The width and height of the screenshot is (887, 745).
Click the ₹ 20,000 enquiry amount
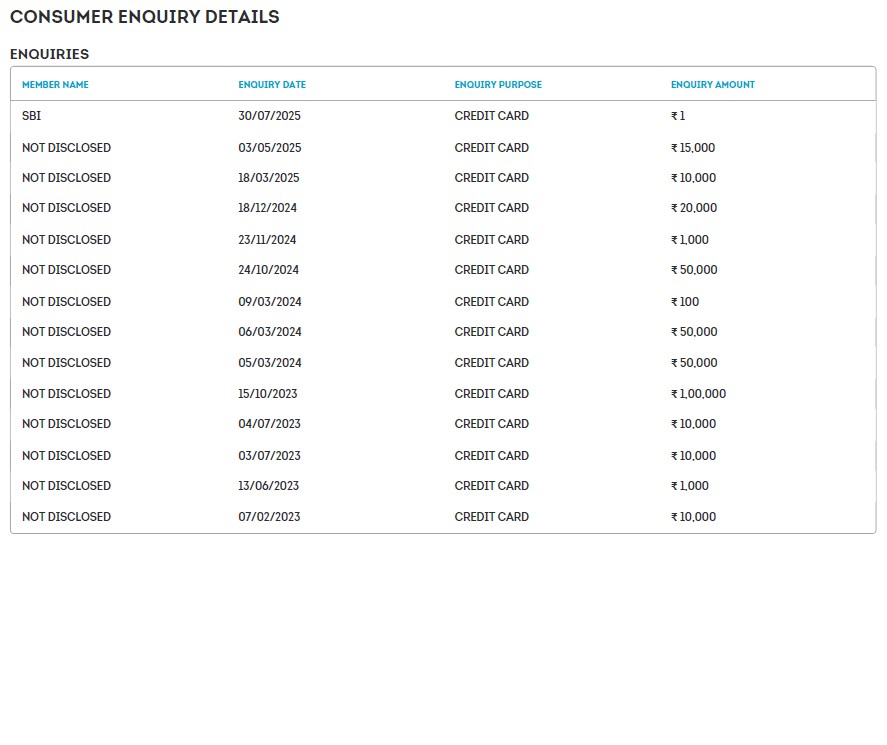tap(694, 208)
